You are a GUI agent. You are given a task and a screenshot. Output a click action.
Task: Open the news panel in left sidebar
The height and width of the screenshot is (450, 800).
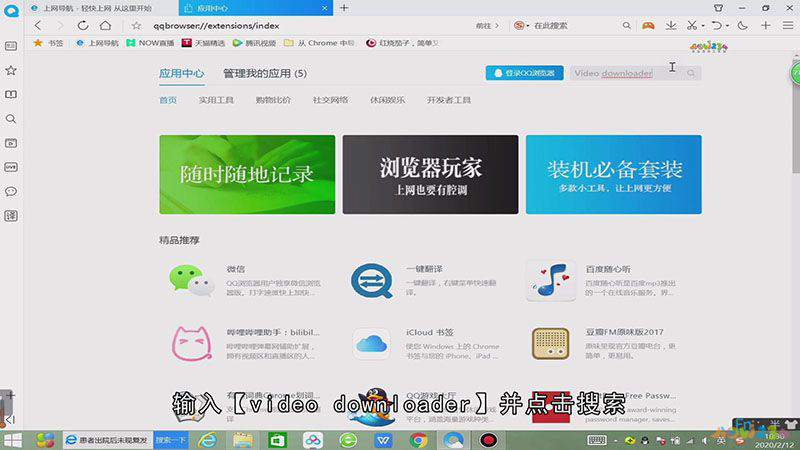coord(11,46)
